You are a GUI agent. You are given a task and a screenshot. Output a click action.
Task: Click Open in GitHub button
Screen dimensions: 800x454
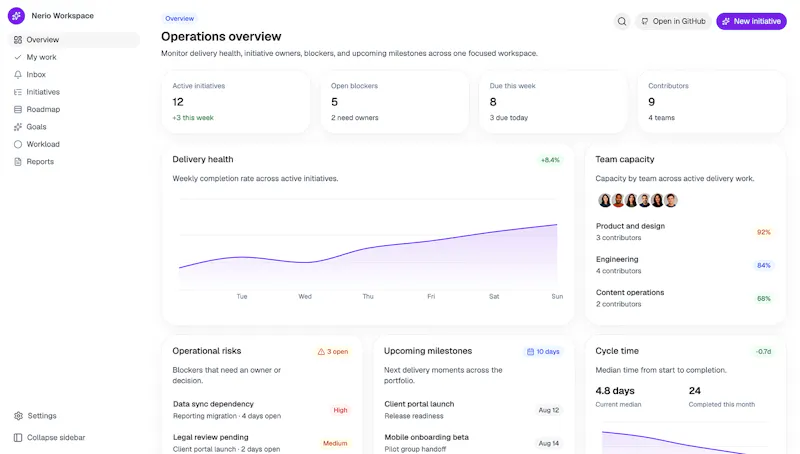pos(673,21)
